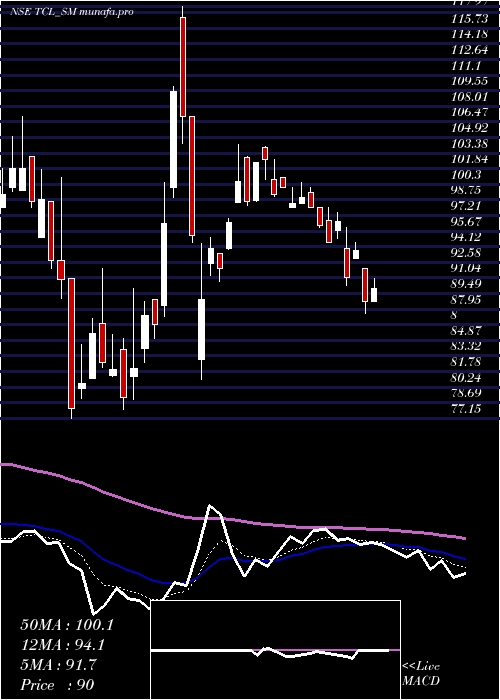Image resolution: width=500 pixels, height=700 pixels.
Task: Select the 108.01 price axis label
Action: click(x=468, y=97)
